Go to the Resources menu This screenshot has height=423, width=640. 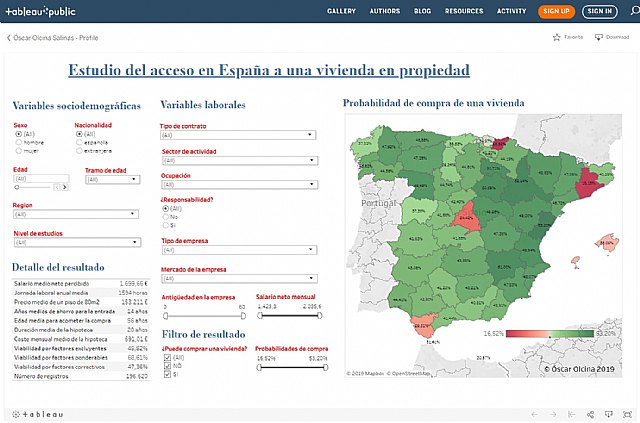(463, 11)
